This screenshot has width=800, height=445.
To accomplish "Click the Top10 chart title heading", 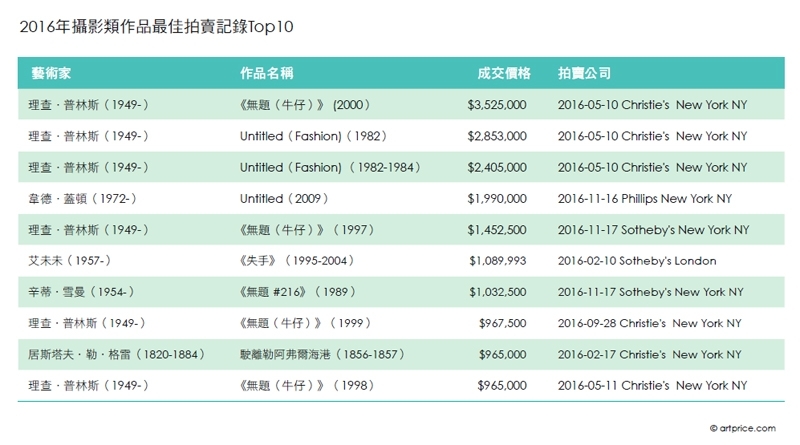I will (156, 27).
